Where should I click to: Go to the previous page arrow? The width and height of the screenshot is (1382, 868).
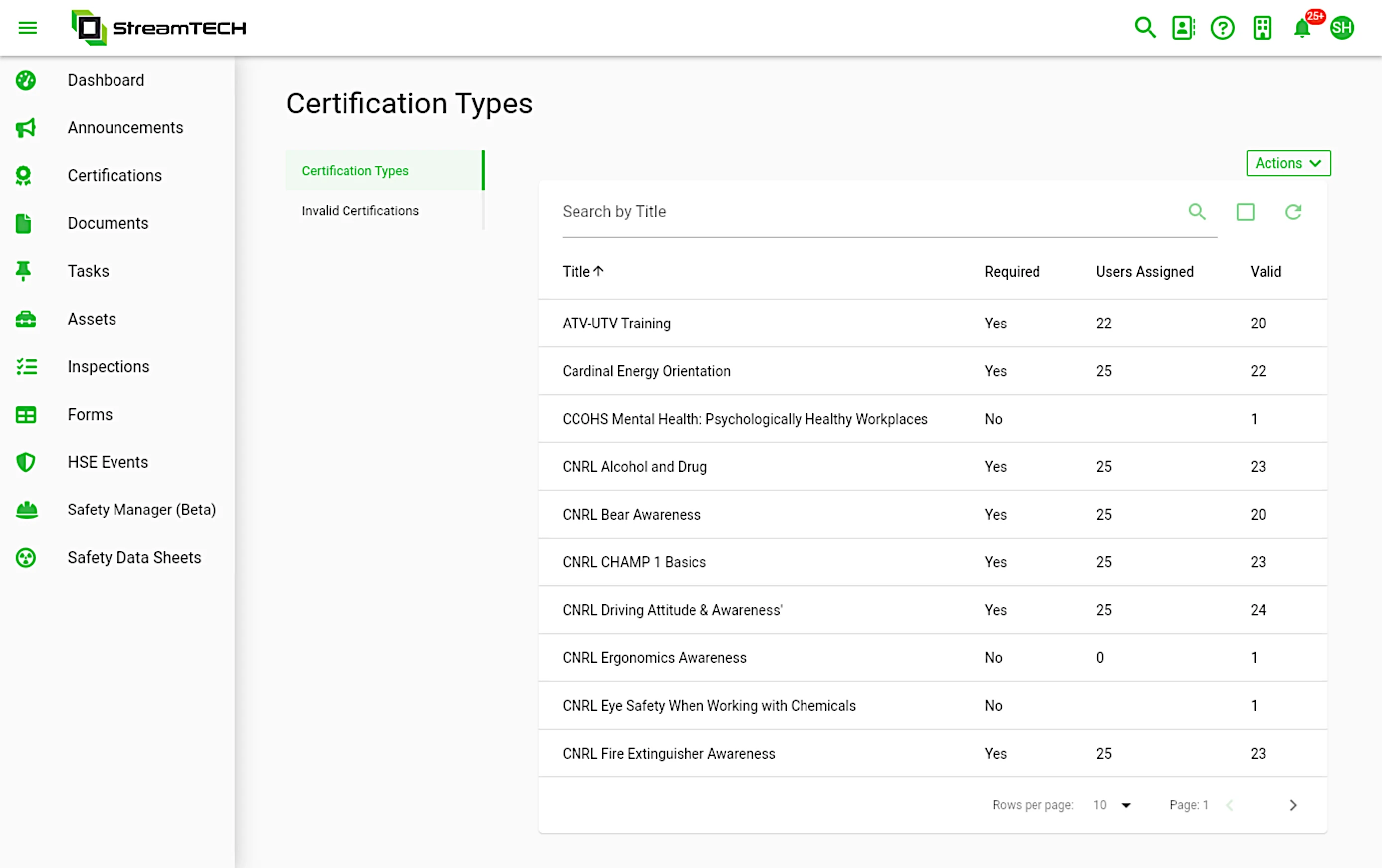(x=1229, y=805)
